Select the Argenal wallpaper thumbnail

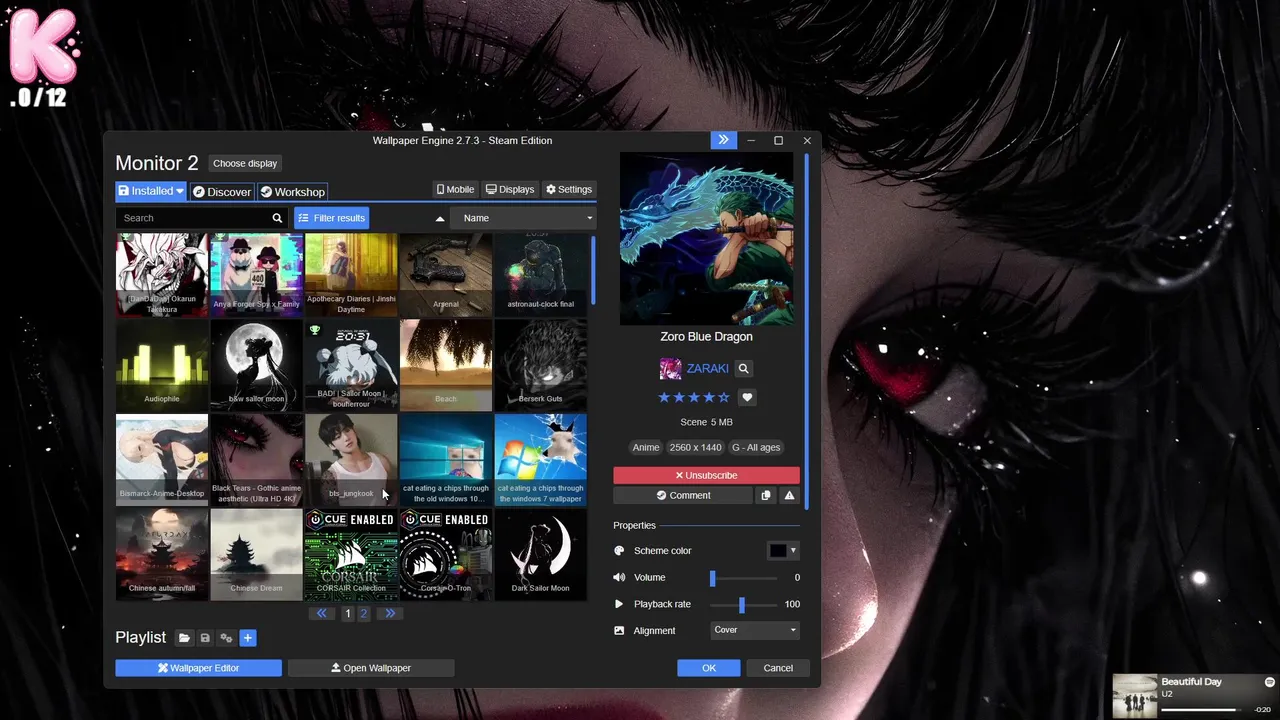(445, 273)
